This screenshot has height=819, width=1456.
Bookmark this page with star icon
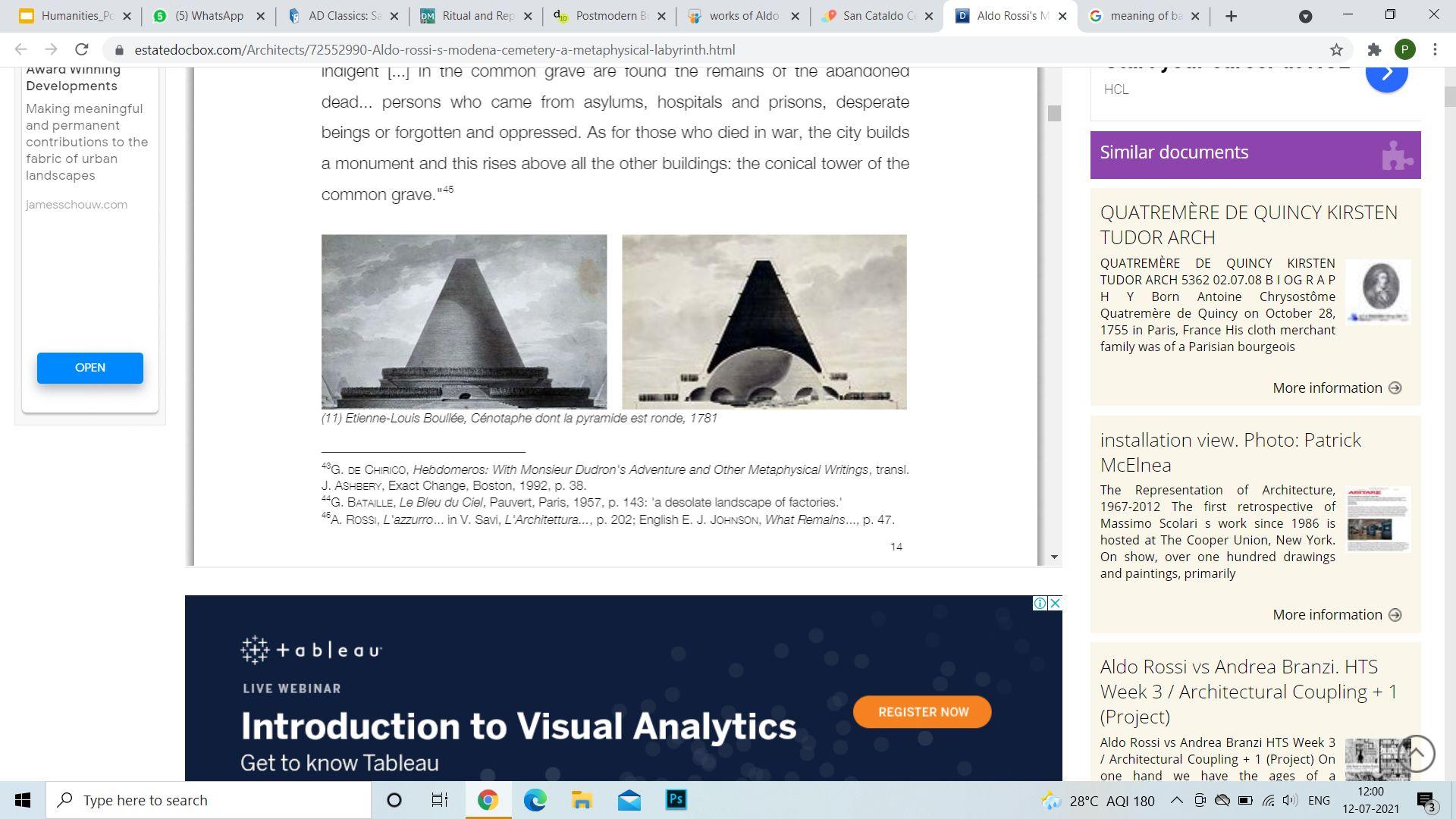tap(1336, 50)
